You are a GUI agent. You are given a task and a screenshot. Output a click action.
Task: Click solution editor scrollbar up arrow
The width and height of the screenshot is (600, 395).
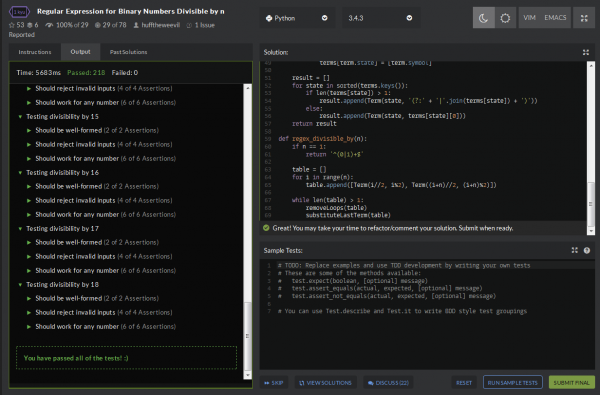tap(591, 65)
